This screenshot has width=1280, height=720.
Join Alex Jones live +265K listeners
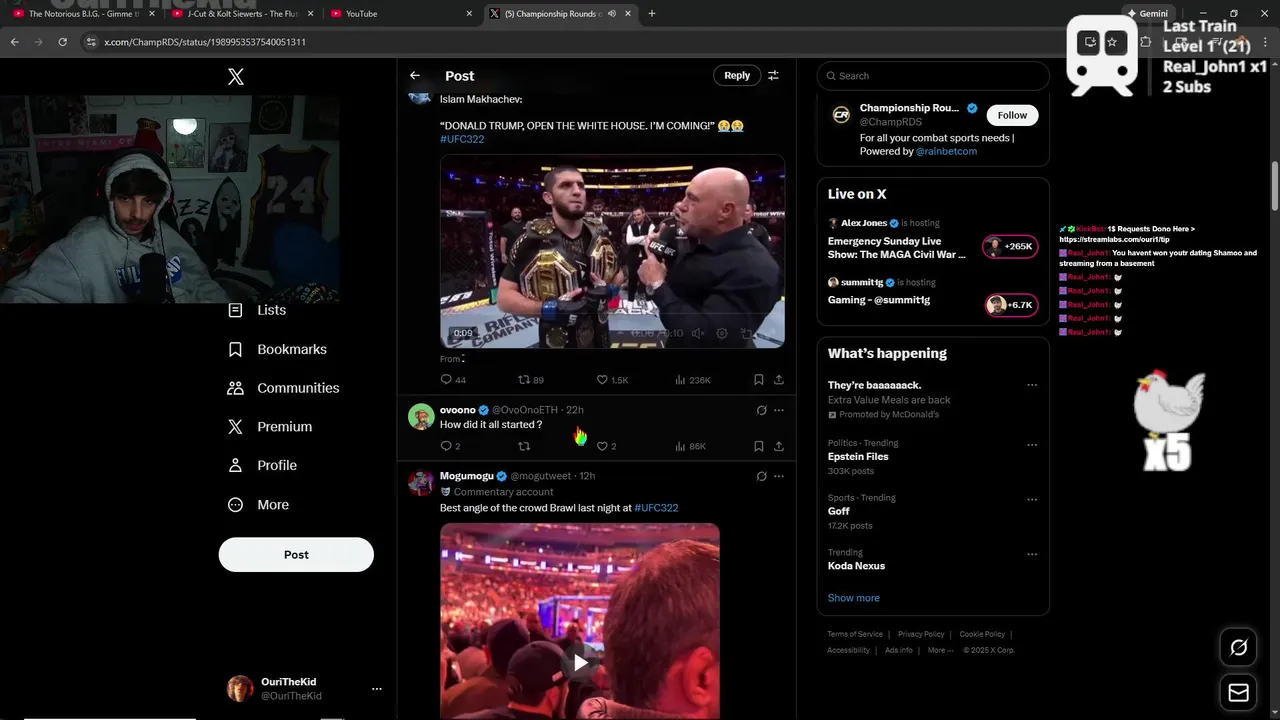1010,246
